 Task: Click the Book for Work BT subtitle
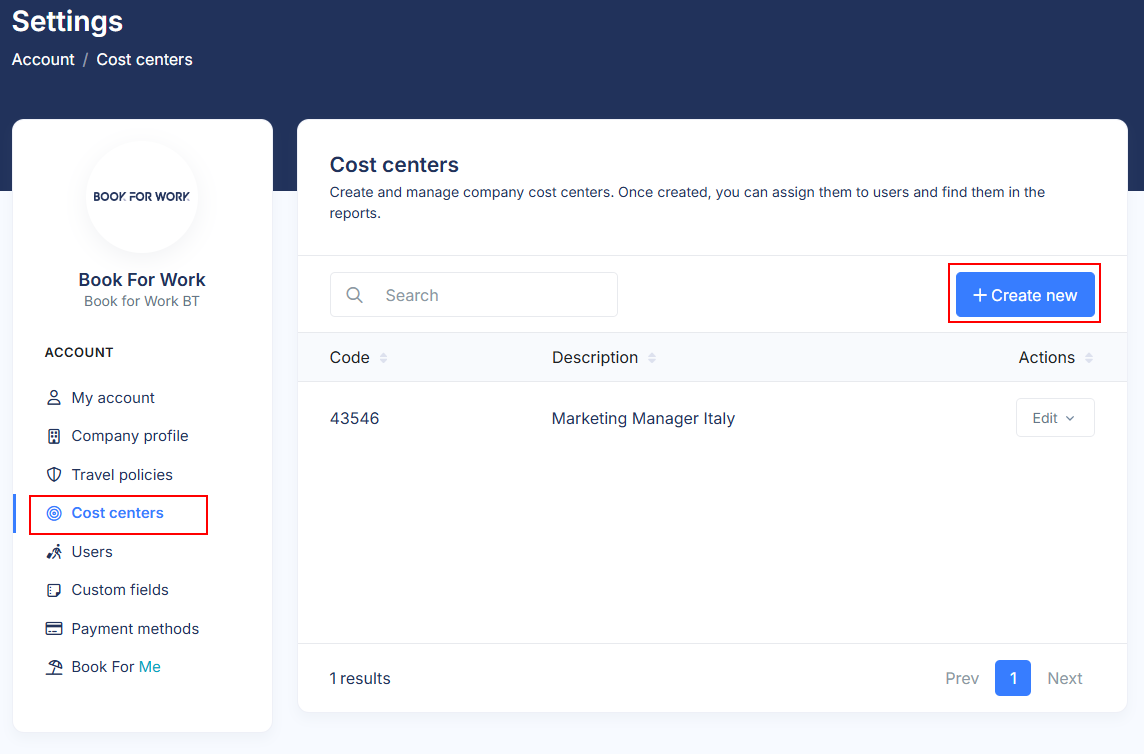pos(142,301)
